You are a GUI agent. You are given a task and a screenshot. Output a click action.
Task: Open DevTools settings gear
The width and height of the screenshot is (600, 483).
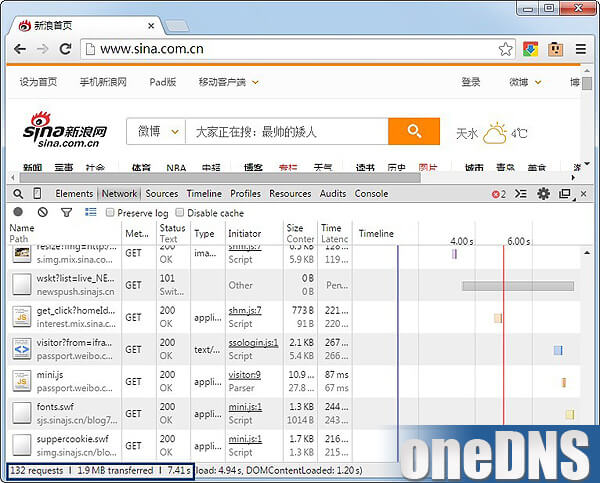(x=543, y=194)
